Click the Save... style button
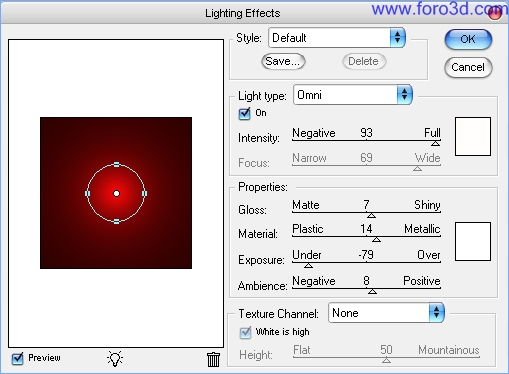Viewport: 509px width, 374px height. tap(283, 61)
